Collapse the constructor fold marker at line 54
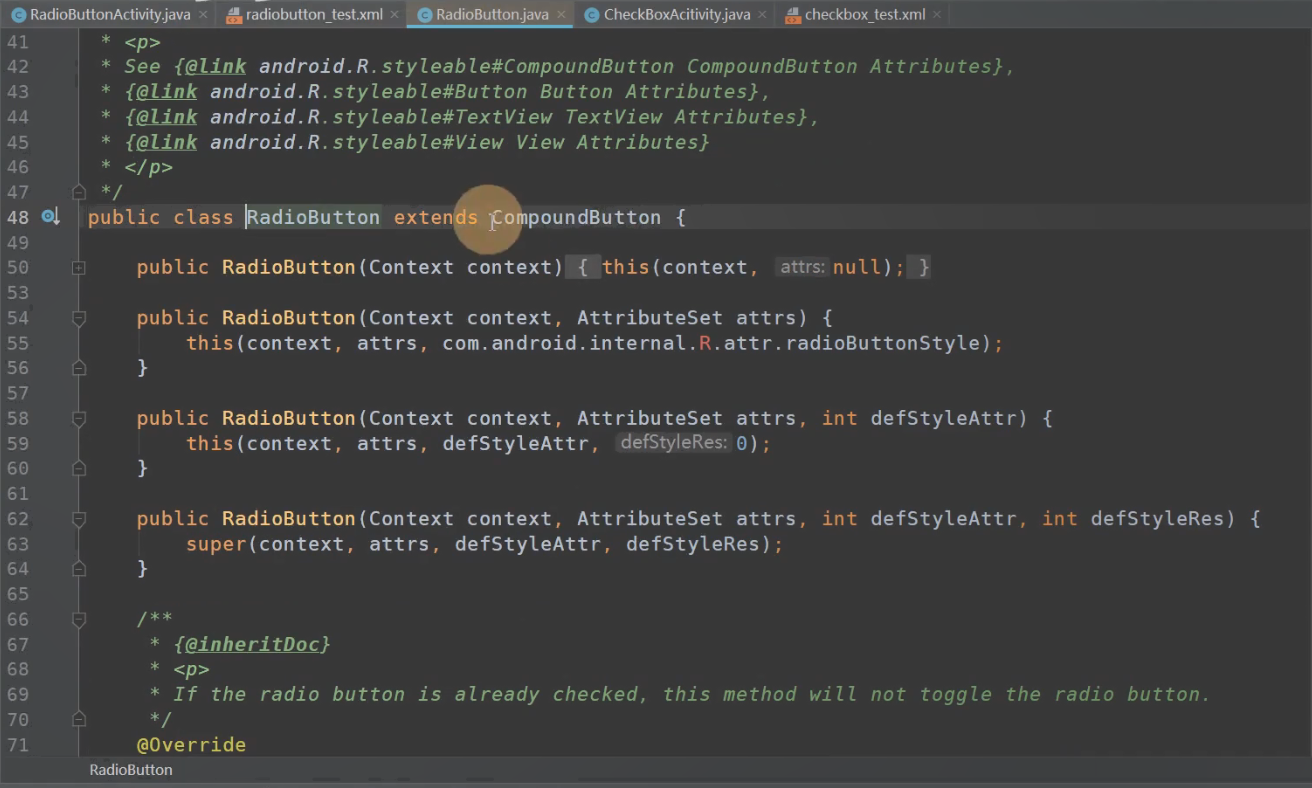Screen dimensions: 1312x788 click(x=79, y=318)
